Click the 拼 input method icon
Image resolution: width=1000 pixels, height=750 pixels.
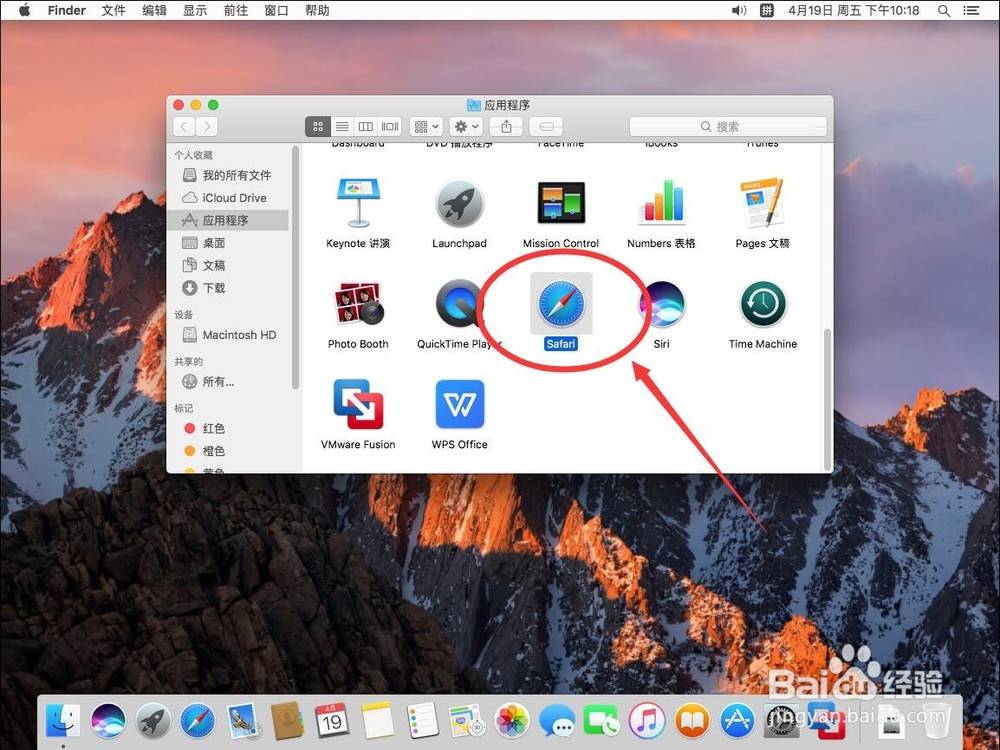click(x=767, y=10)
